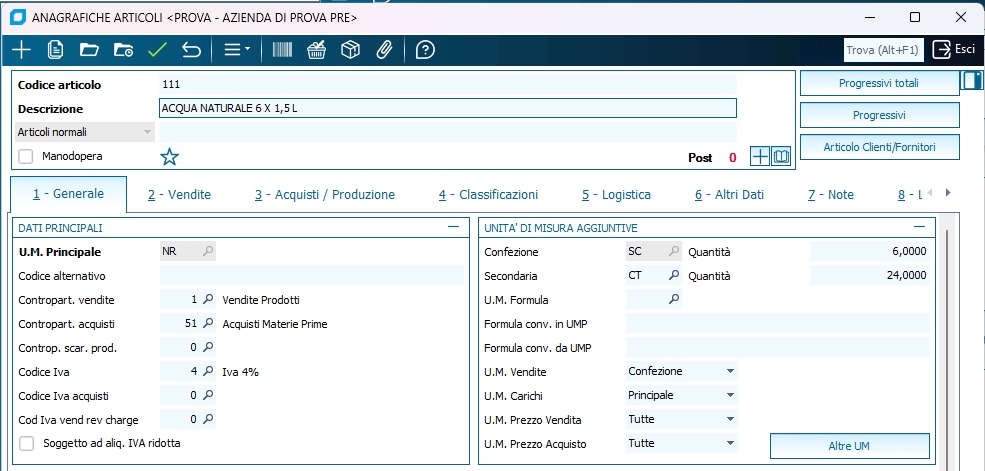The width and height of the screenshot is (985, 471).
Task: Switch to the 2 - Vendite tab
Action: pos(179,194)
